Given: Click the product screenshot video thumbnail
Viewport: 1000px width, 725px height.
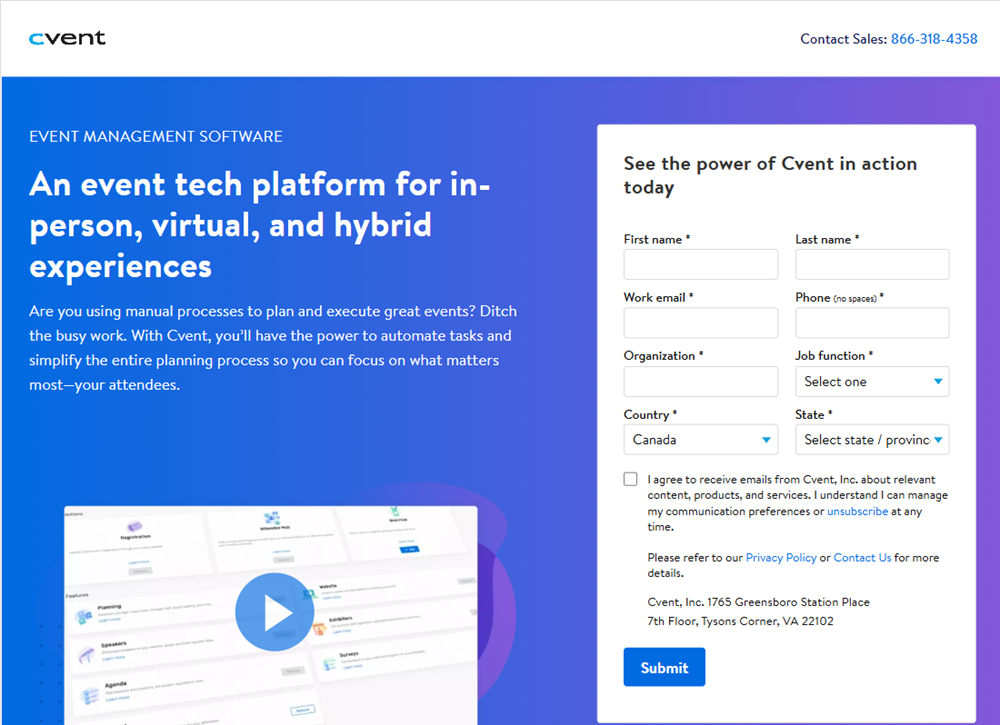Looking at the screenshot, I should 270,615.
